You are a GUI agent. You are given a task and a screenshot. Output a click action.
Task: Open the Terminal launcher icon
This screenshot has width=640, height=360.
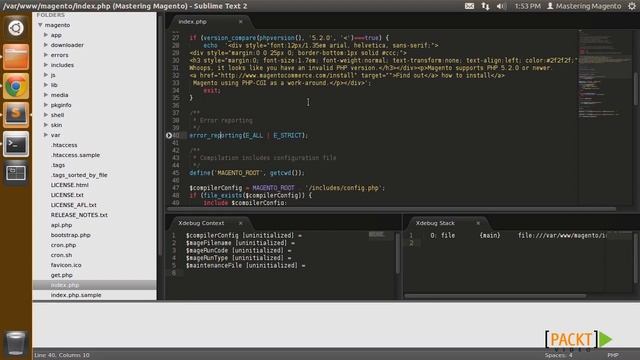click(x=16, y=144)
